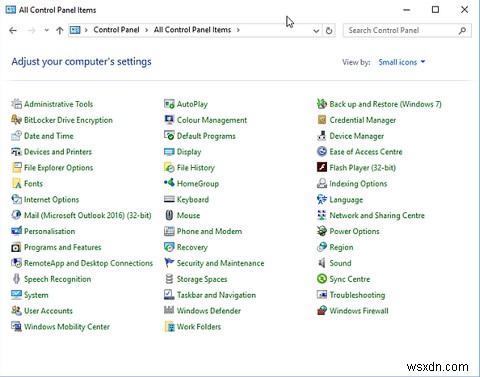The height and width of the screenshot is (377, 480).
Task: Open the System link
Action: tap(36, 295)
